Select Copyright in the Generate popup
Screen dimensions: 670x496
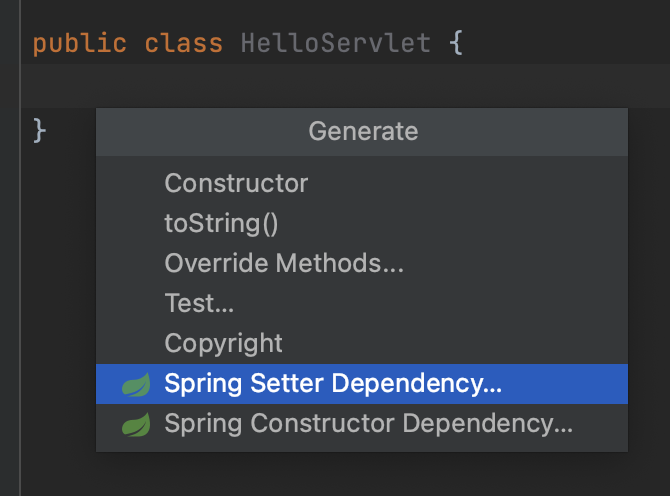[x=361, y=343]
